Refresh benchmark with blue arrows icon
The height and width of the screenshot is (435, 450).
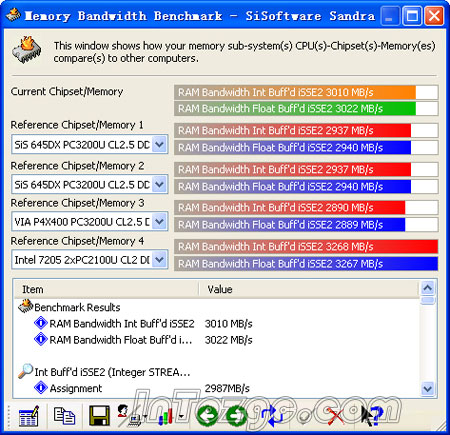[272, 416]
